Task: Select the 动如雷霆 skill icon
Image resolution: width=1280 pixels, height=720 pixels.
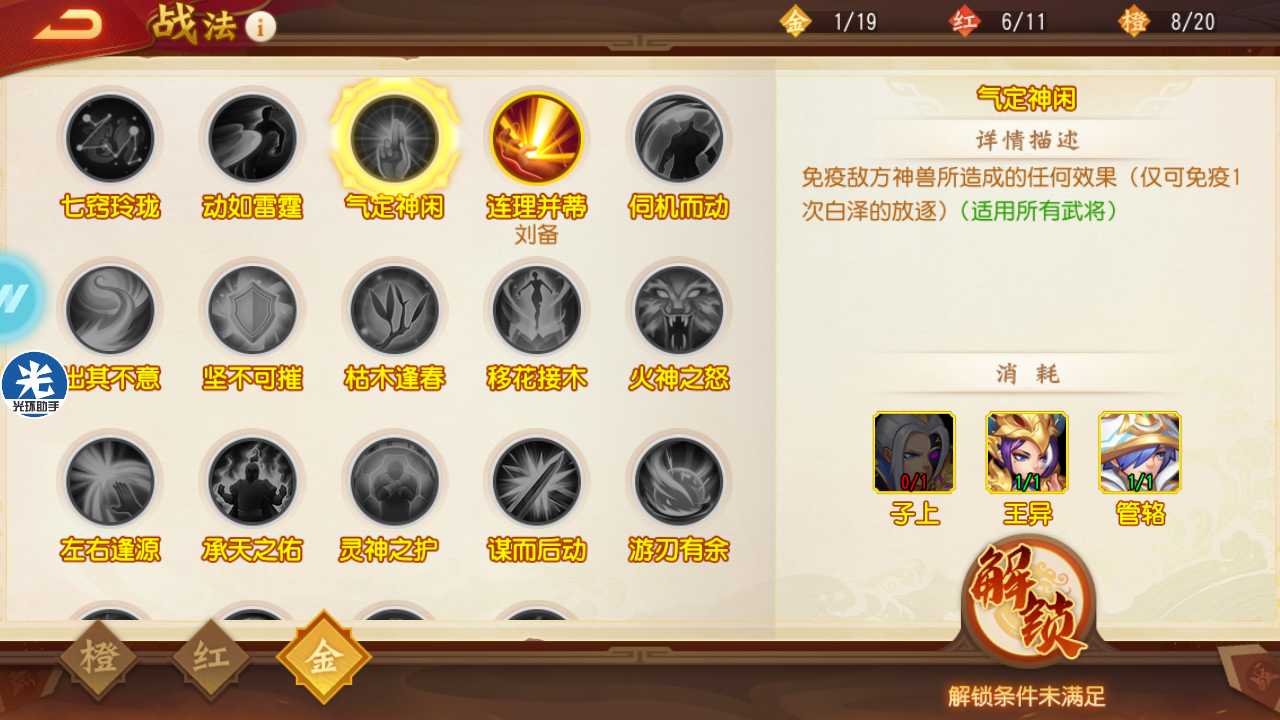Action: 252,139
